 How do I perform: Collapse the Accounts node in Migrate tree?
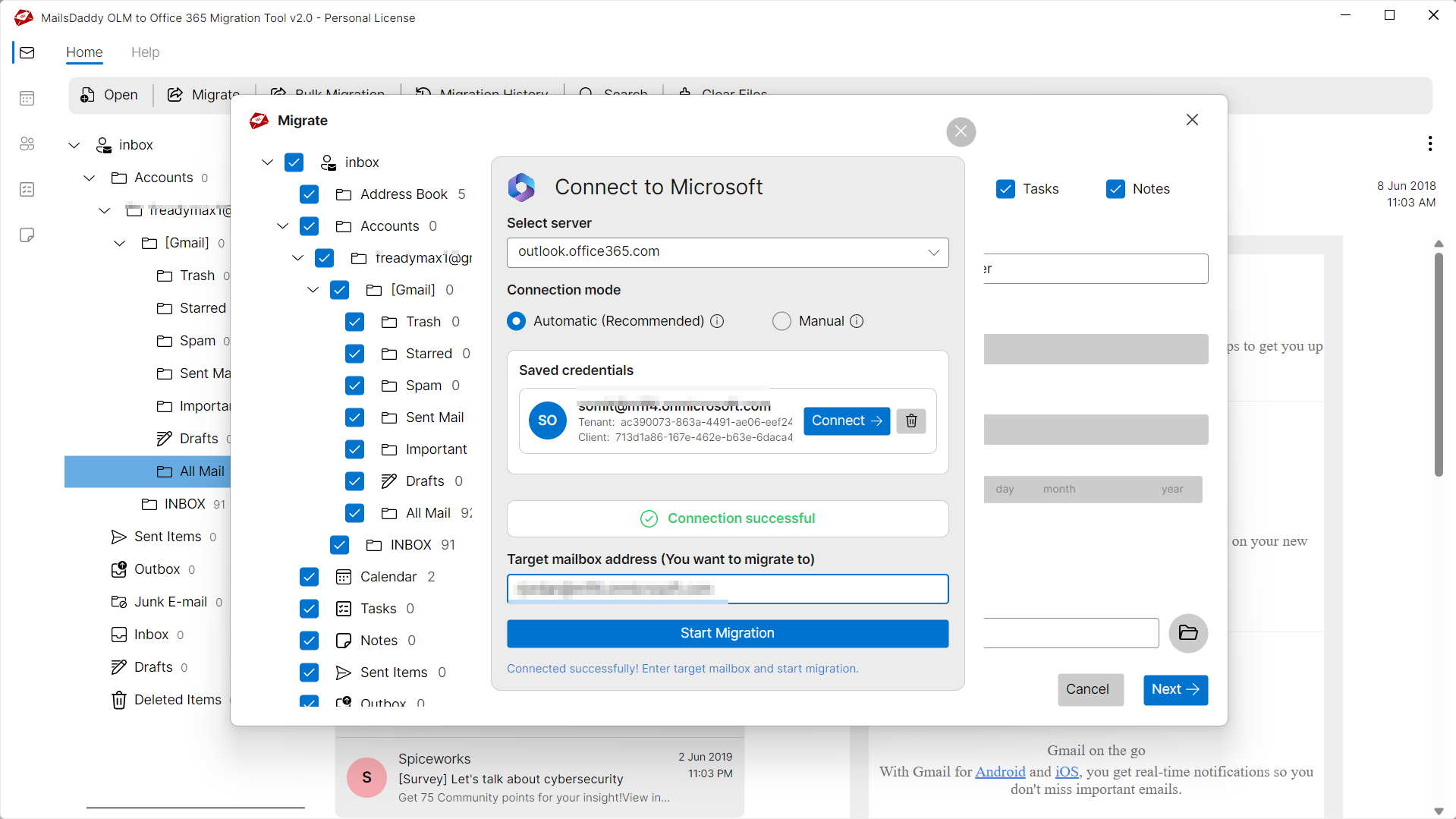point(282,226)
